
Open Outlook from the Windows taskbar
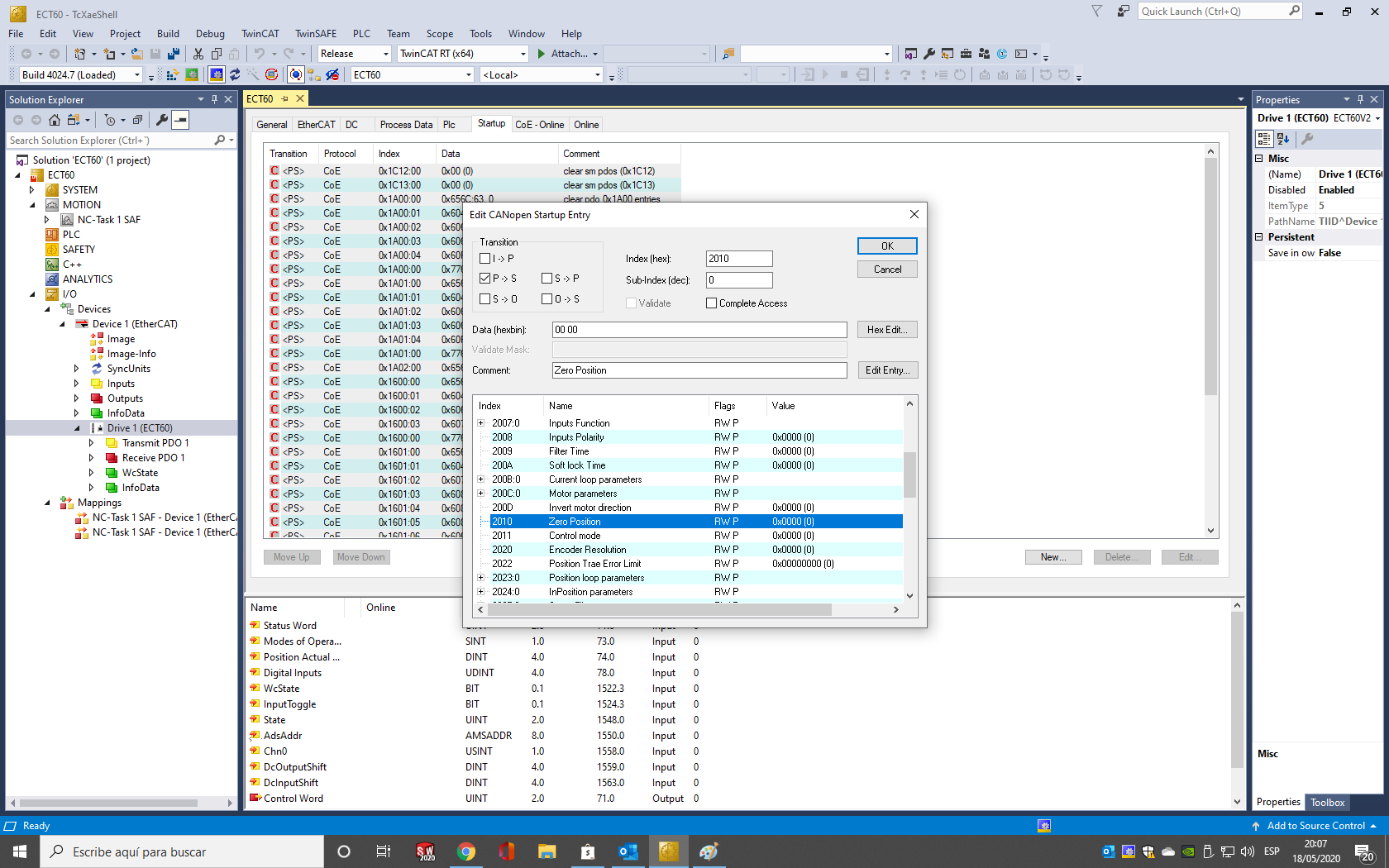(x=628, y=851)
